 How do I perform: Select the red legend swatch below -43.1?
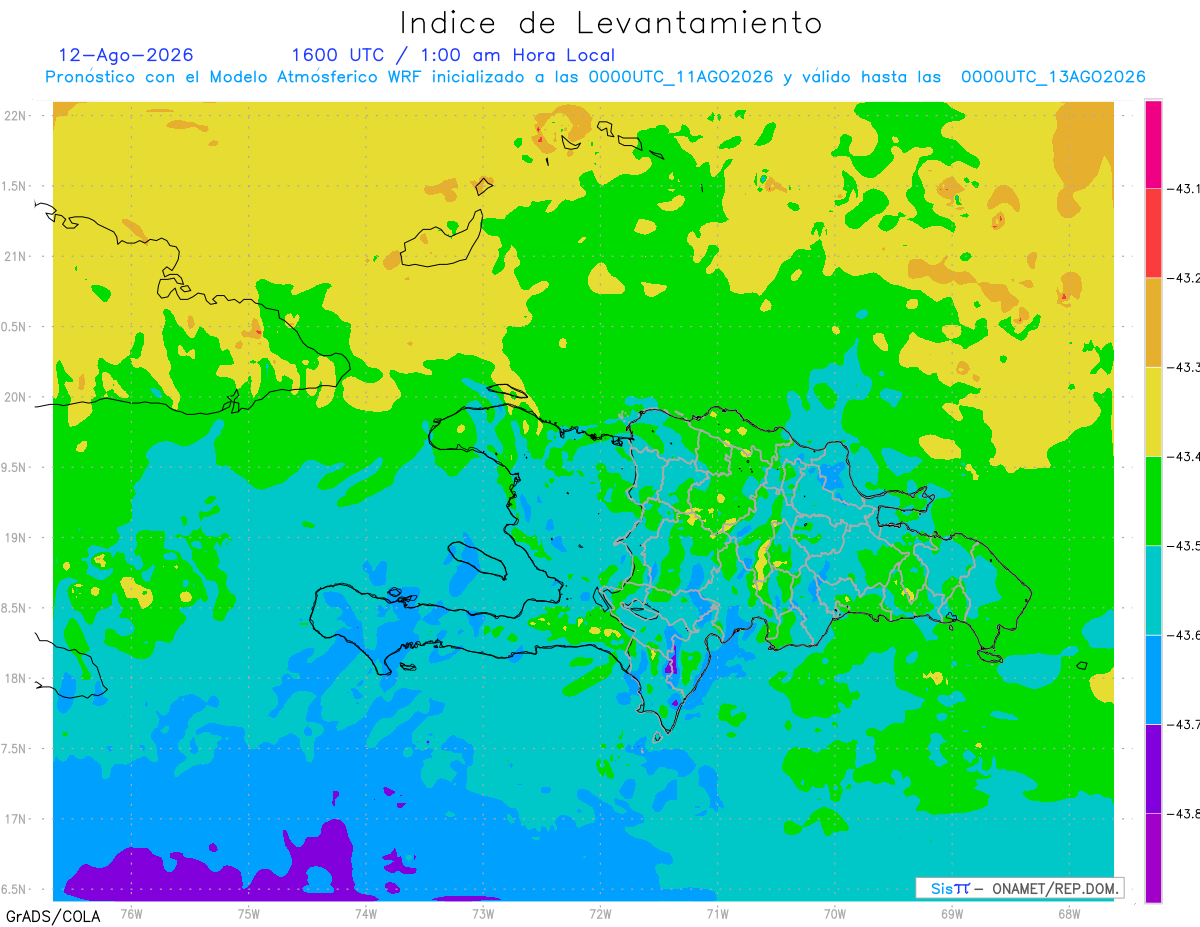(x=1153, y=233)
